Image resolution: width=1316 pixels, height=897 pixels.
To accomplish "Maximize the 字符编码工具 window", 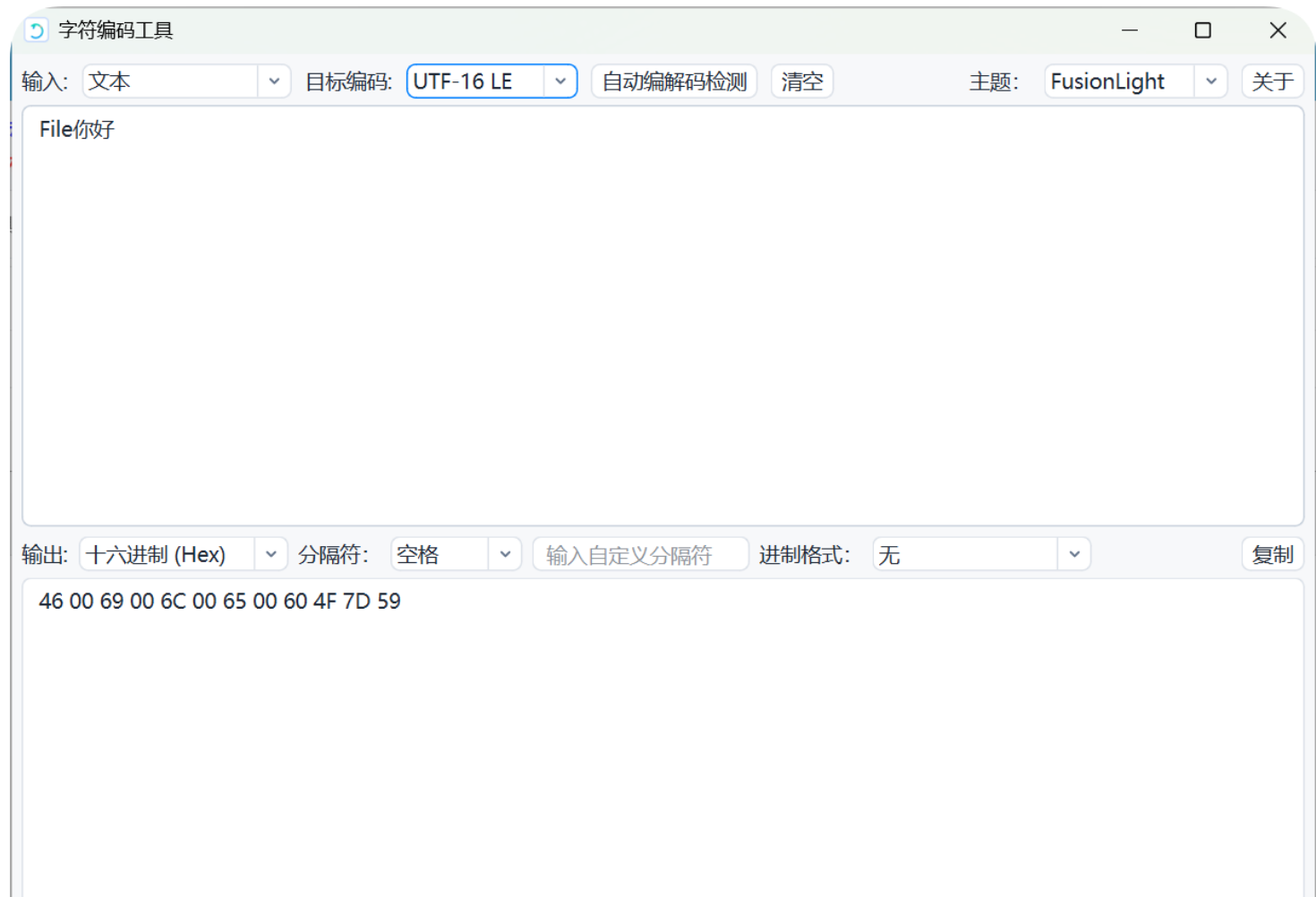I will [x=1203, y=30].
